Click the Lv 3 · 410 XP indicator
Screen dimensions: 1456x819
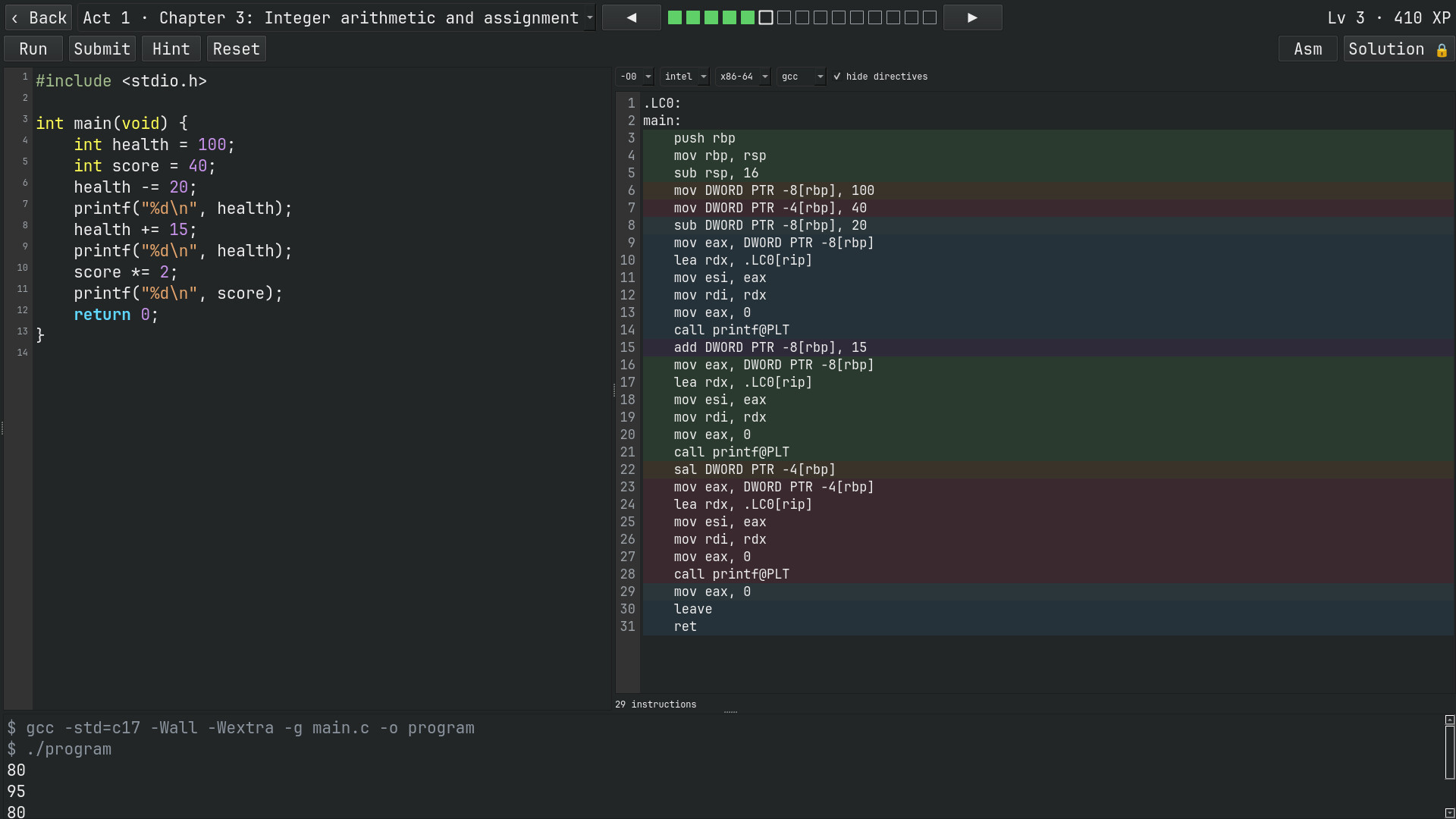pos(1389,17)
